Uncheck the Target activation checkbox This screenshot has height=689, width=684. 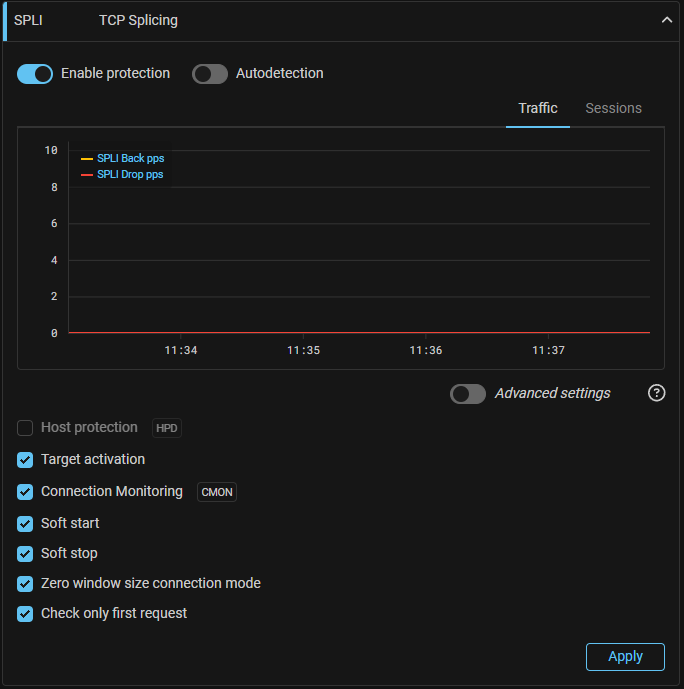point(25,460)
